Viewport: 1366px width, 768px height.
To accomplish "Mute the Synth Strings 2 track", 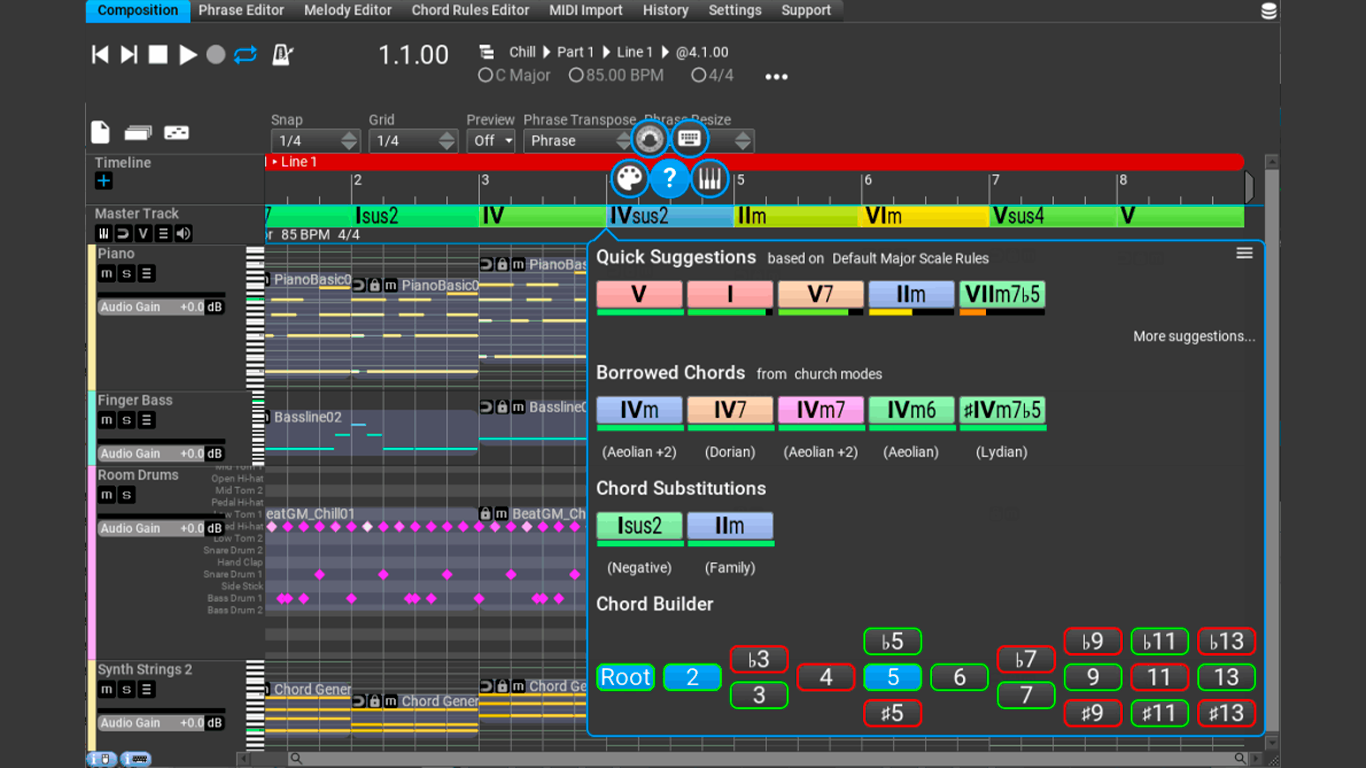I will (106, 689).
